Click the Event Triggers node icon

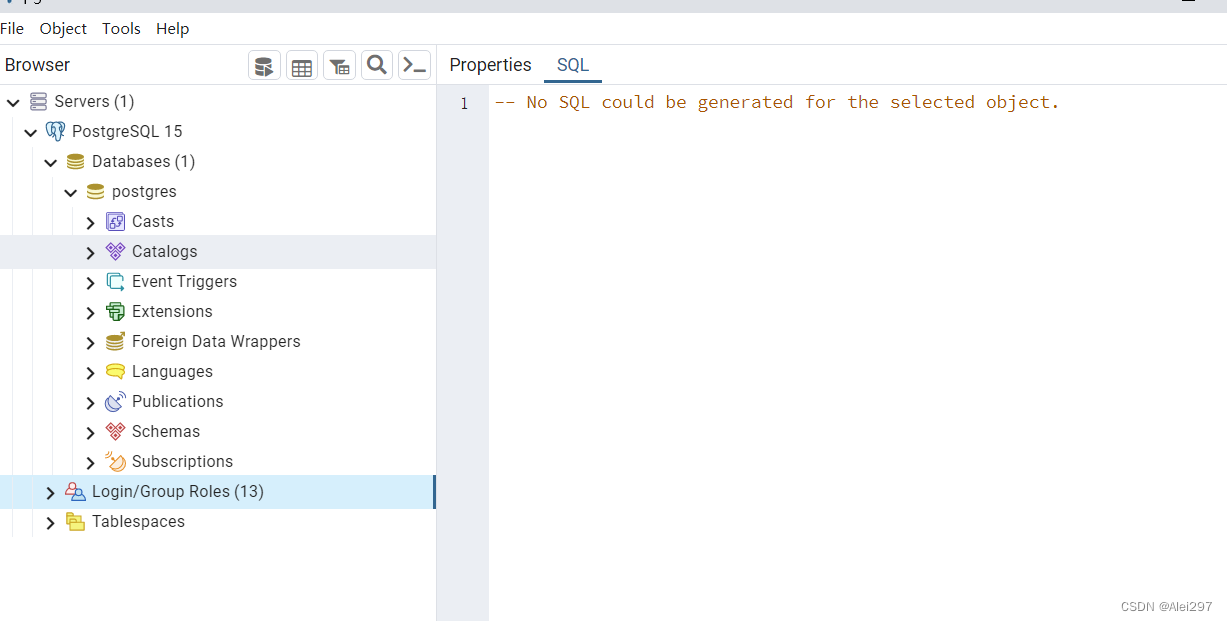pyautogui.click(x=116, y=282)
